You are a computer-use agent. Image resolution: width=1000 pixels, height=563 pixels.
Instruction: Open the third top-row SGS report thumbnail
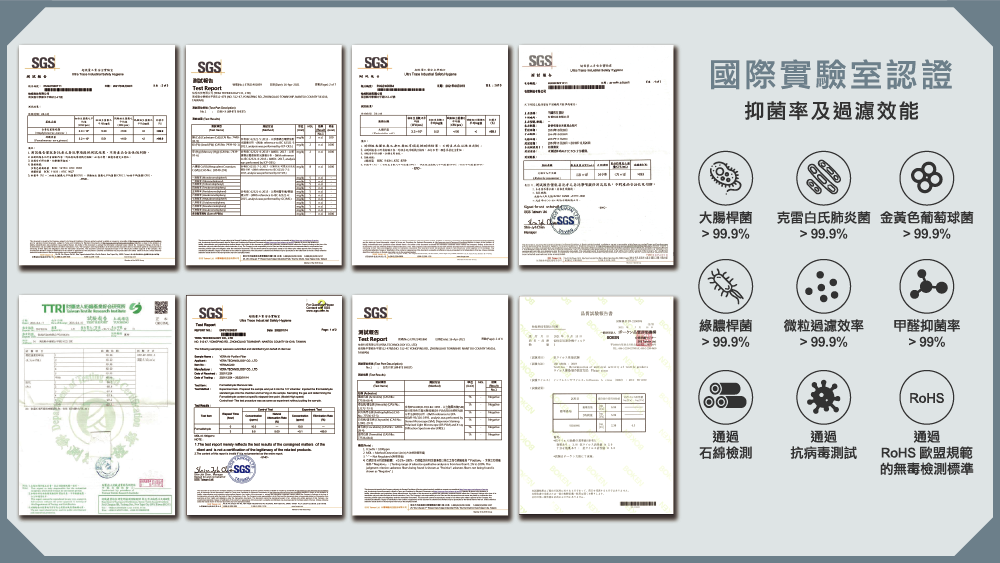(x=430, y=155)
